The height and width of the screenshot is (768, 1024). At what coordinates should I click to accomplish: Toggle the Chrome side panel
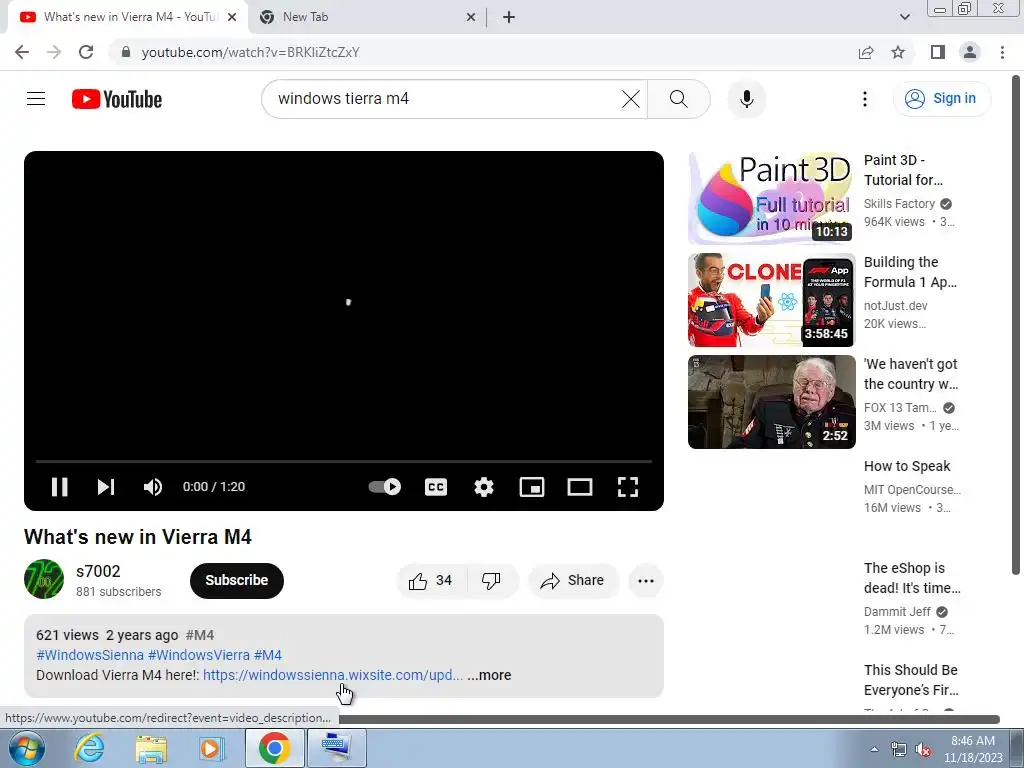point(938,52)
